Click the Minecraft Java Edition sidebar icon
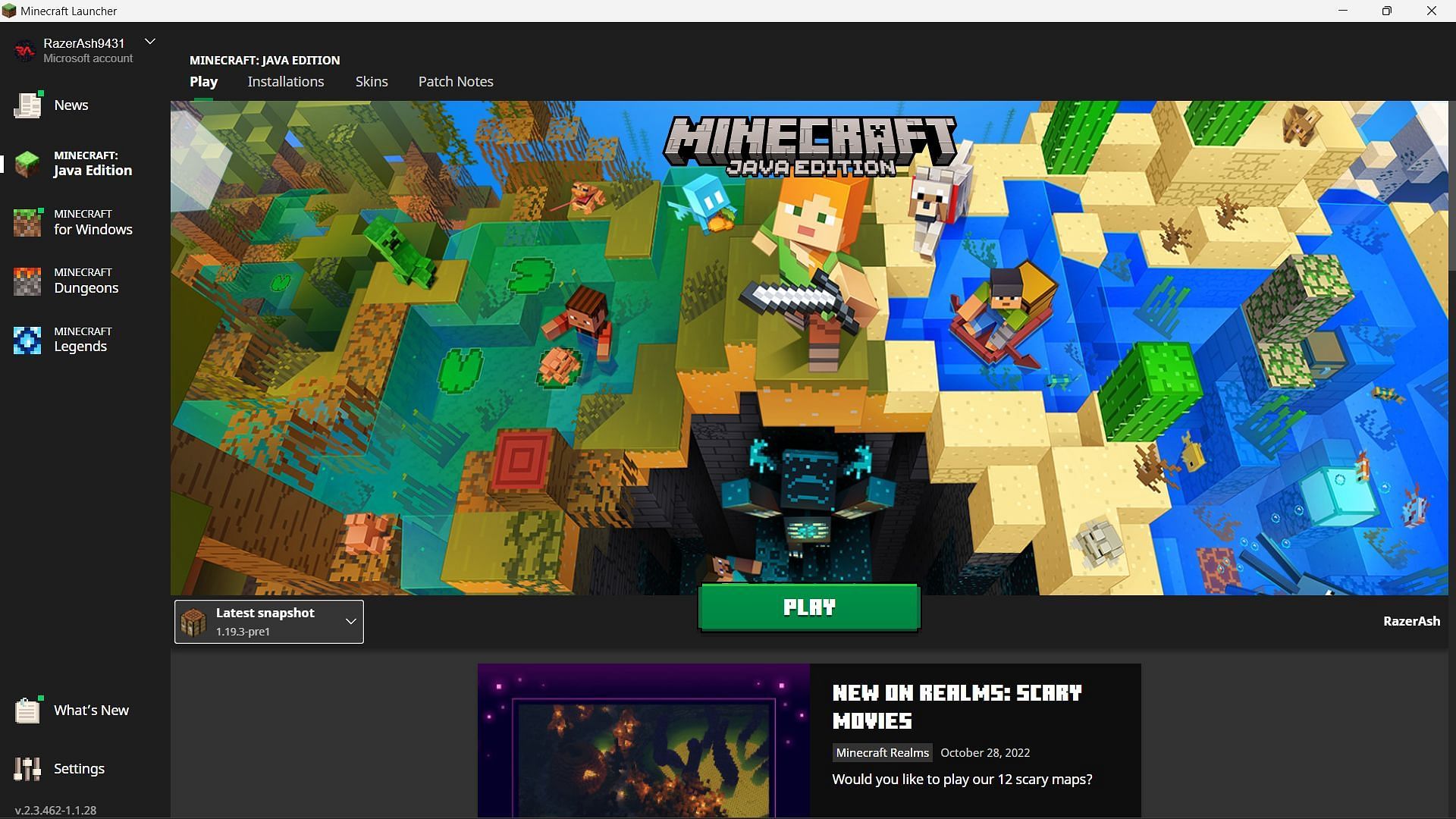1456x819 pixels. coord(28,163)
